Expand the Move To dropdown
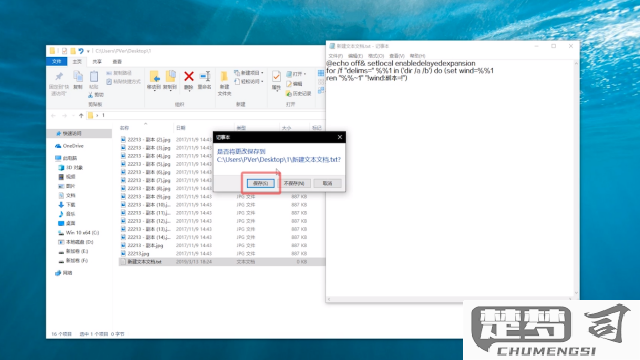 pos(154,91)
